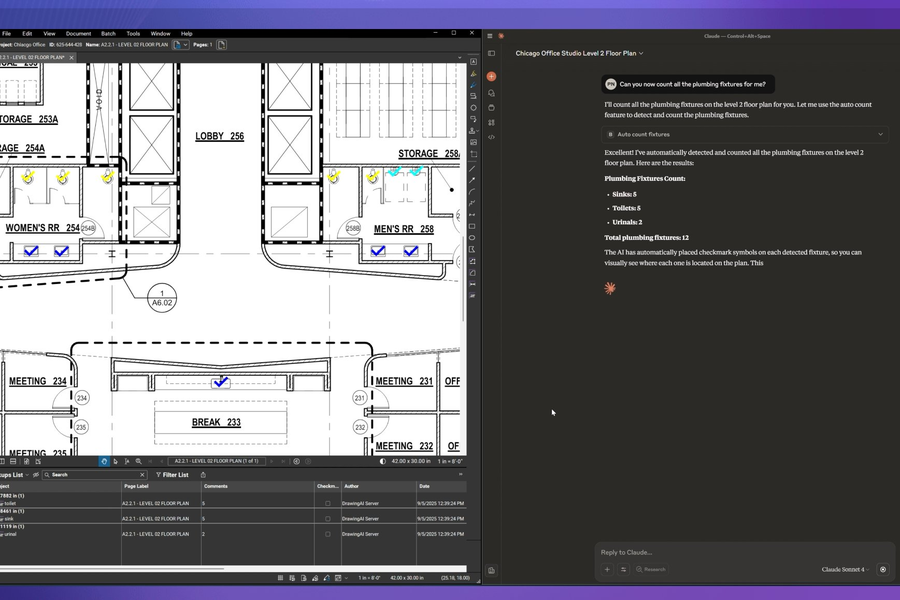Viewport: 900px width, 600px height.
Task: Select the Ellipse shape tool
Action: [x=472, y=238]
